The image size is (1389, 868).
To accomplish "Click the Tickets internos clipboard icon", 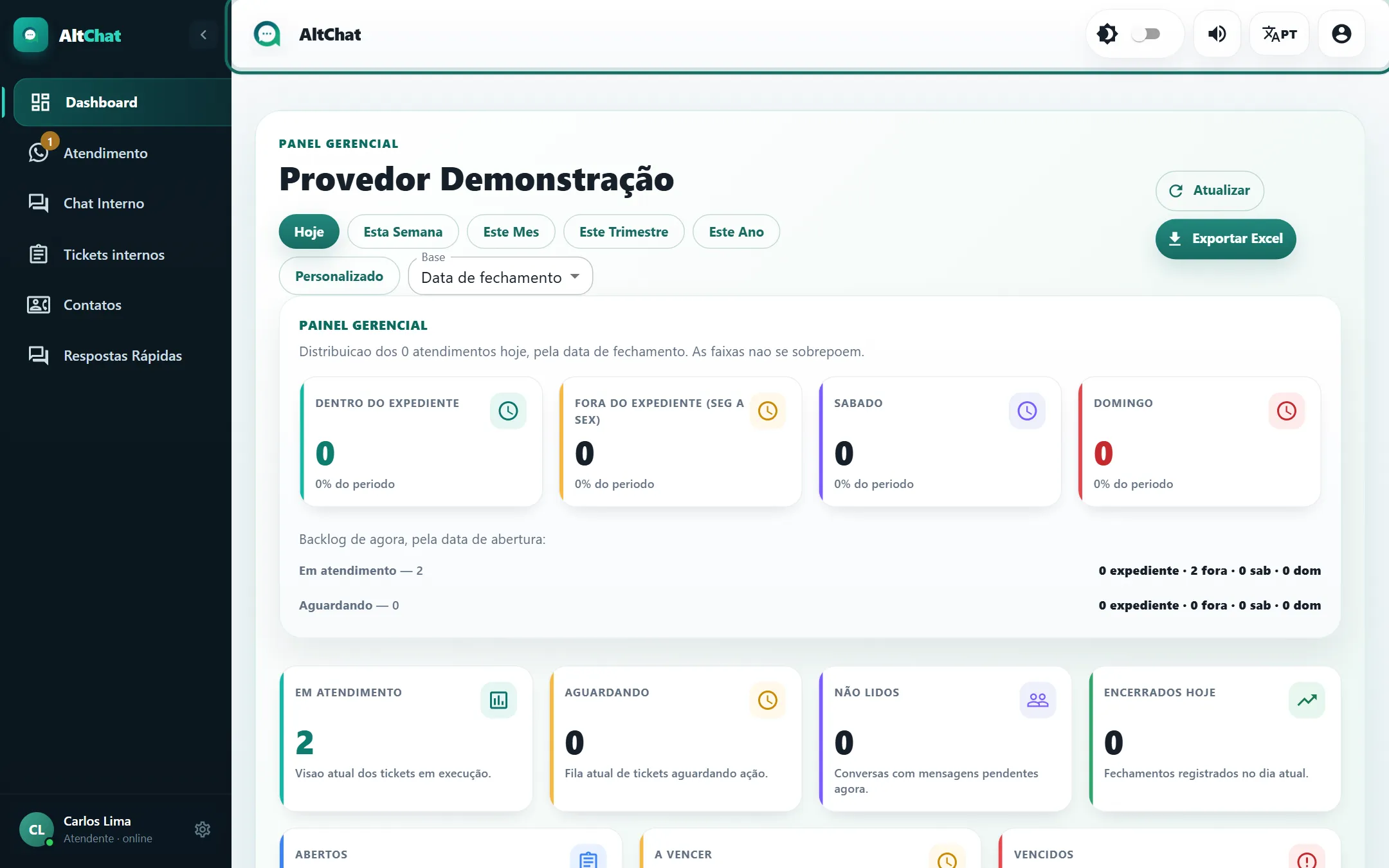I will (39, 255).
